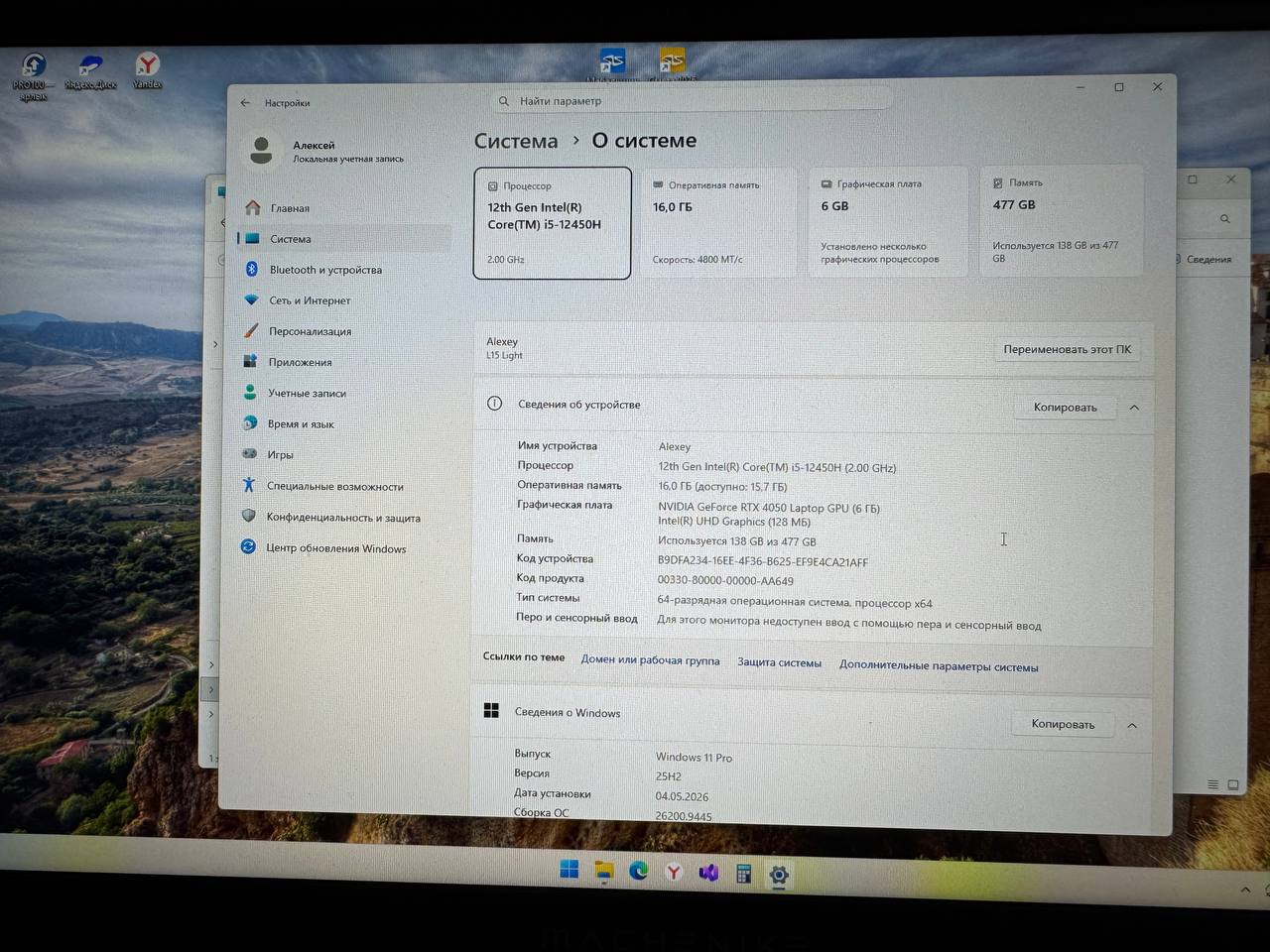The image size is (1270, 952).
Task: Click the version value 25H2
Action: tap(668, 776)
